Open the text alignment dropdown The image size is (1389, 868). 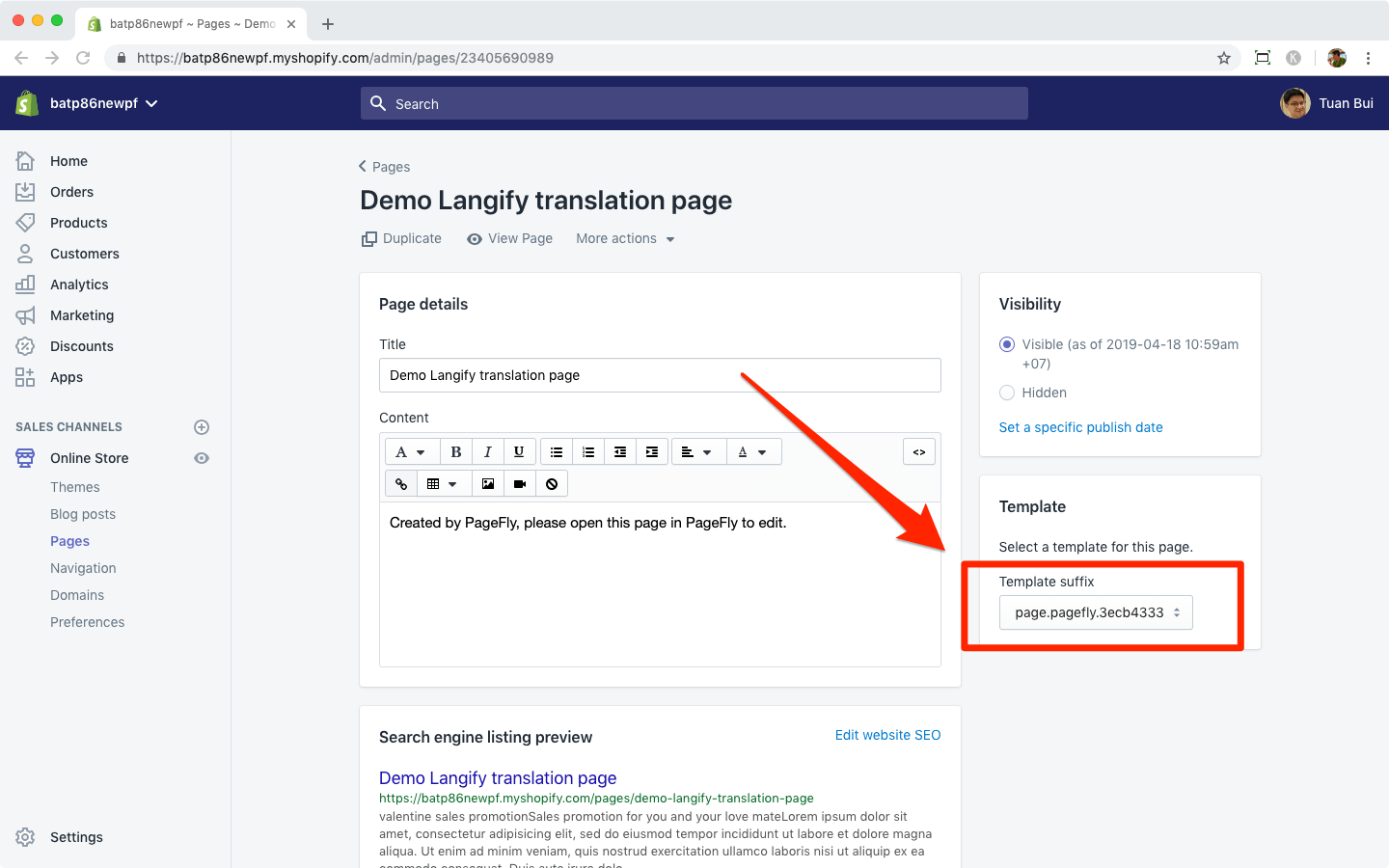pyautogui.click(x=696, y=452)
